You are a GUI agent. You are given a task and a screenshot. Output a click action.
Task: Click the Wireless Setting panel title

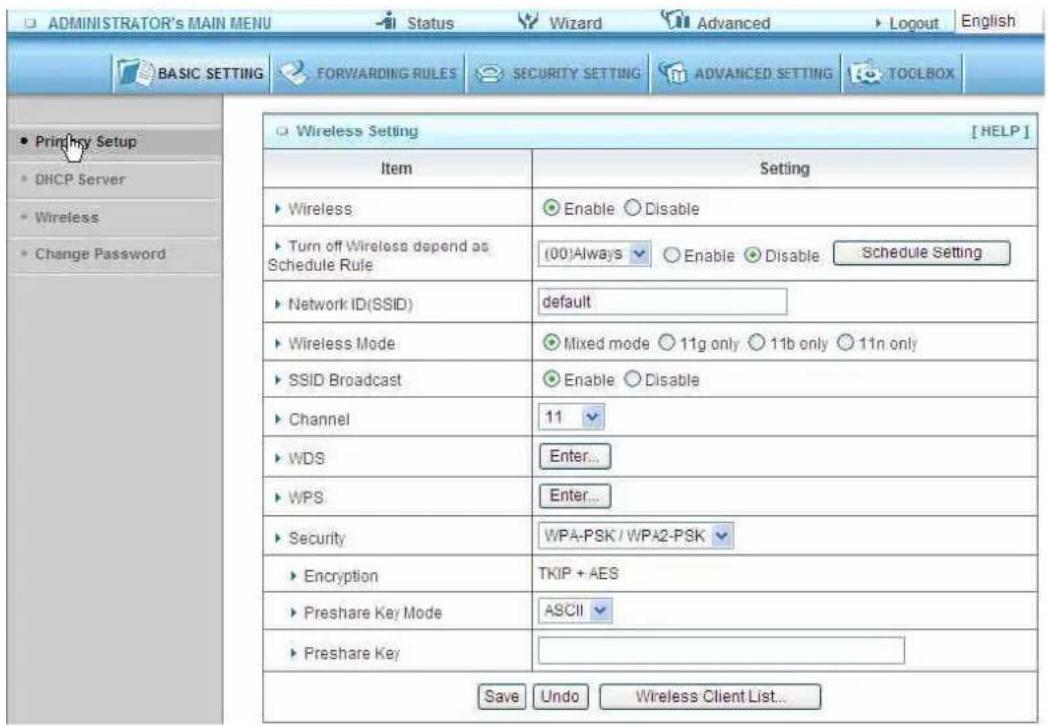pos(357,131)
